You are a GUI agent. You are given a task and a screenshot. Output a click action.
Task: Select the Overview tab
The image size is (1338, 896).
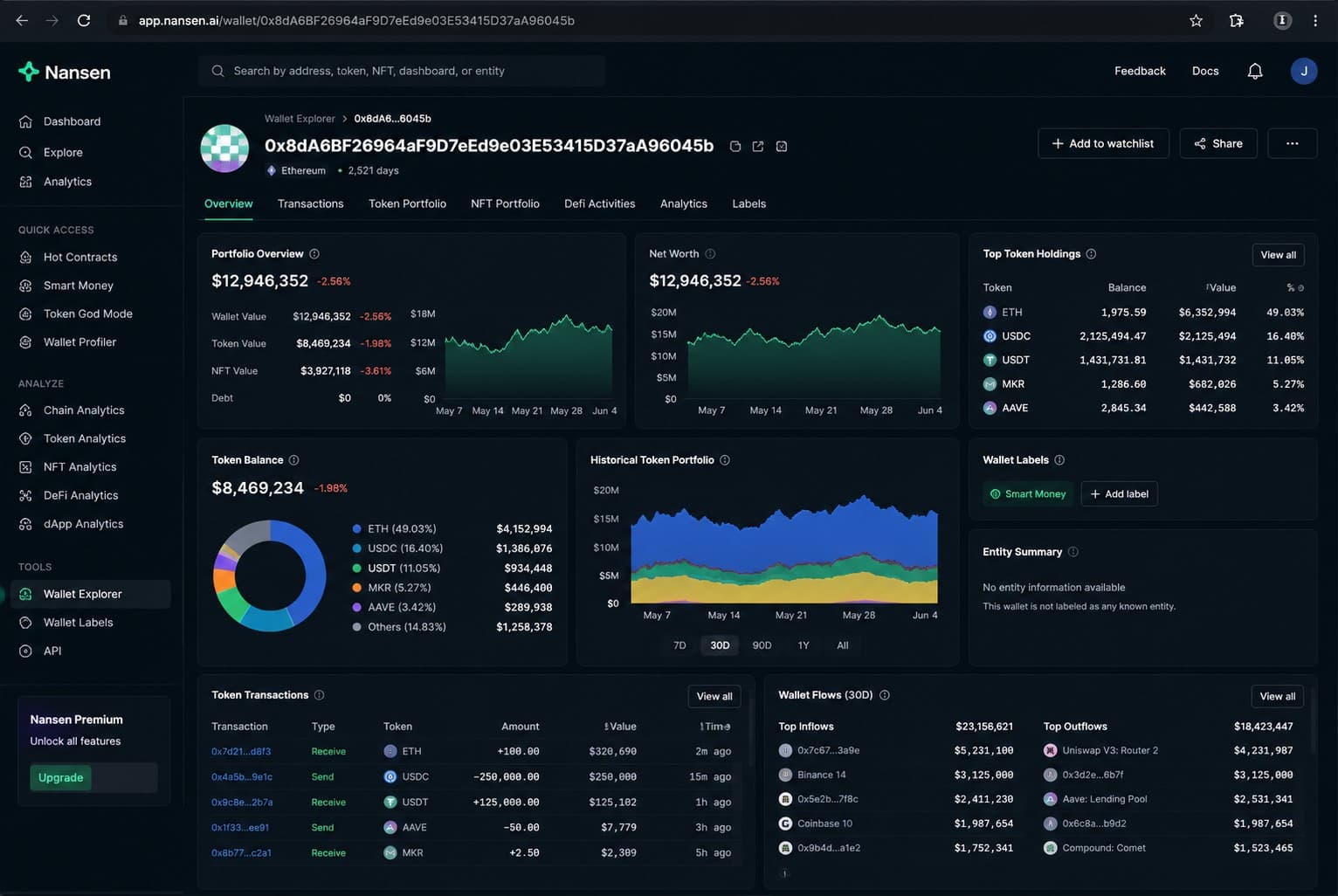229,203
